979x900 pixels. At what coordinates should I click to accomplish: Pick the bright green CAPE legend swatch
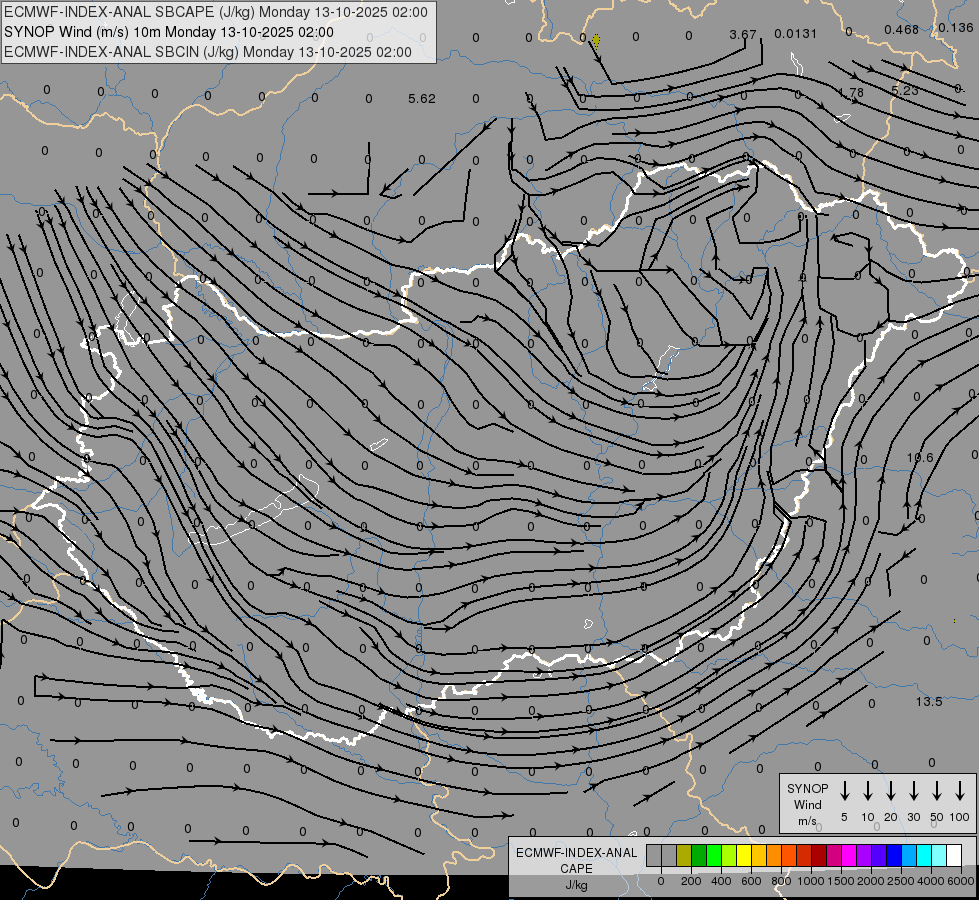coord(714,855)
